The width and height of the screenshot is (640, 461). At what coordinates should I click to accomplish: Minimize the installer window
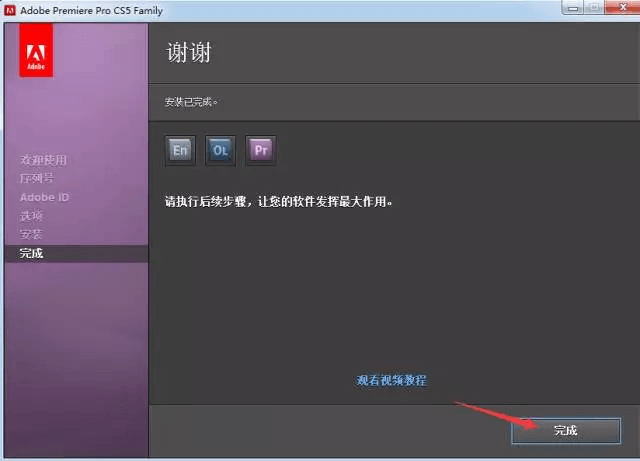point(573,7)
